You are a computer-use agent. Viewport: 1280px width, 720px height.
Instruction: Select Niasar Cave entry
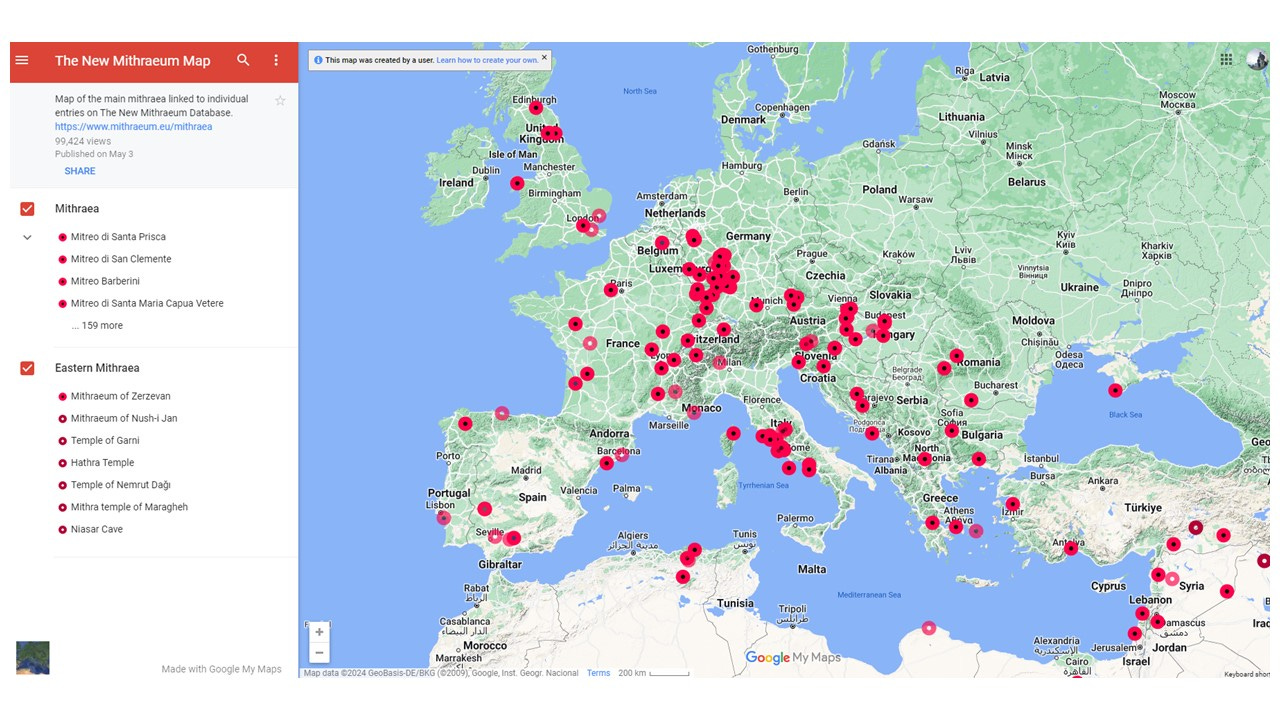96,529
